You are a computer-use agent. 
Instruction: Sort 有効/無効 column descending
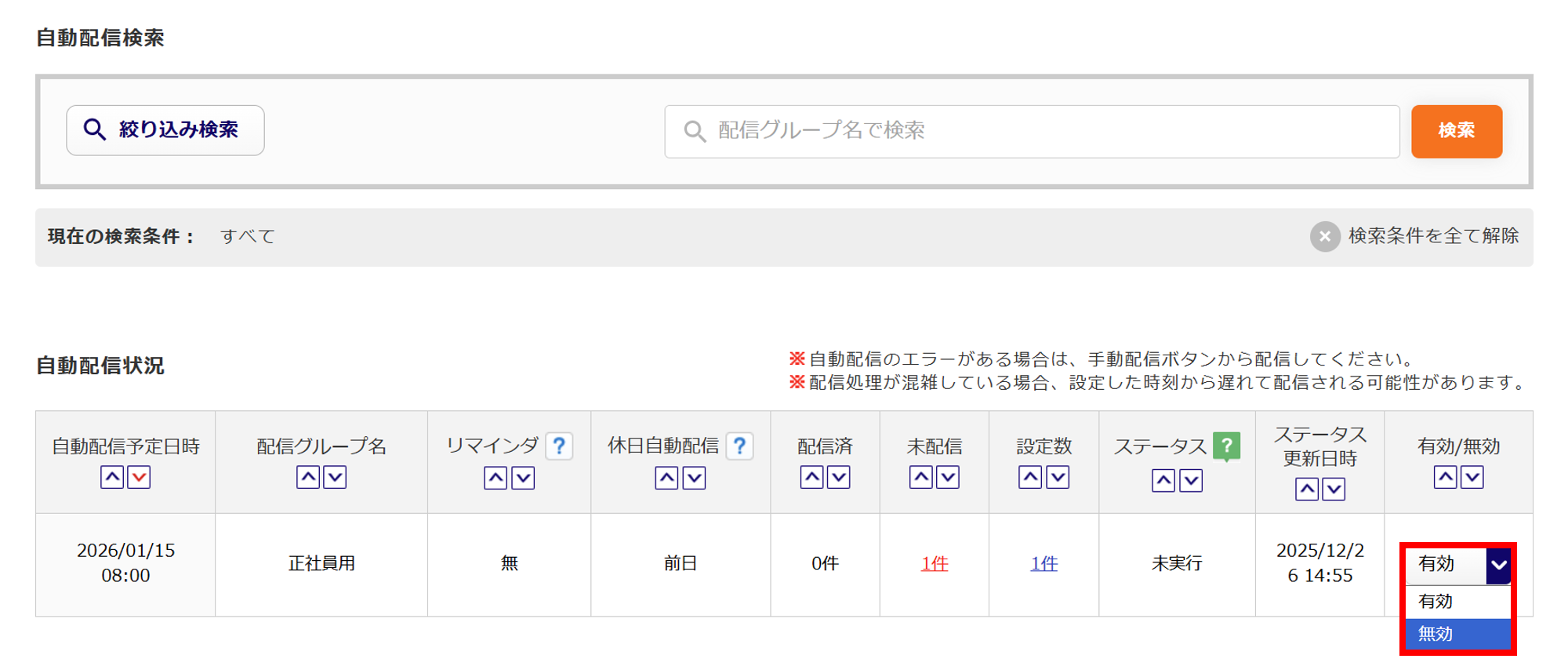pyautogui.click(x=1472, y=477)
